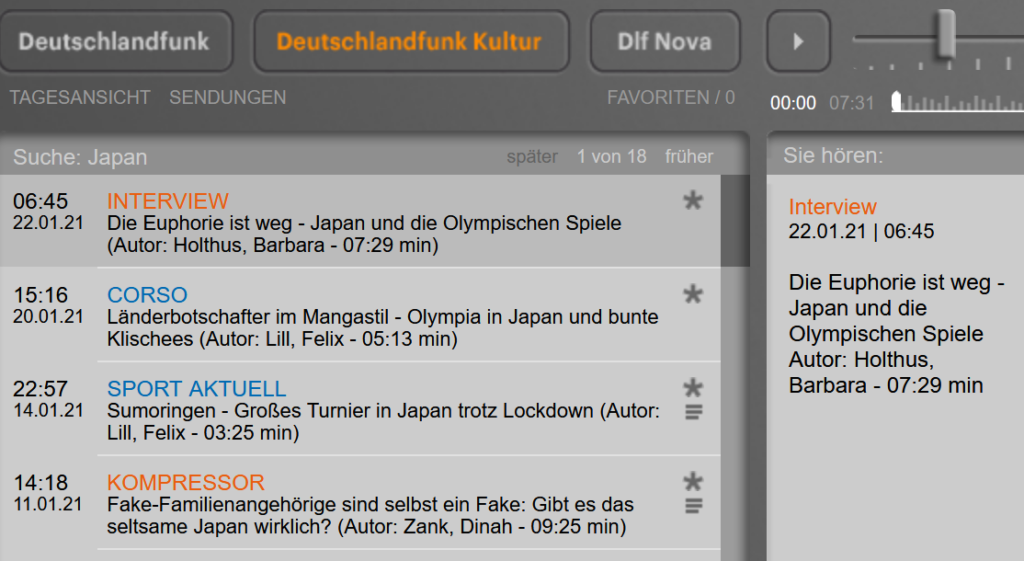Open FAVORITEN / 0 list
The image size is (1024, 561).
point(671,97)
